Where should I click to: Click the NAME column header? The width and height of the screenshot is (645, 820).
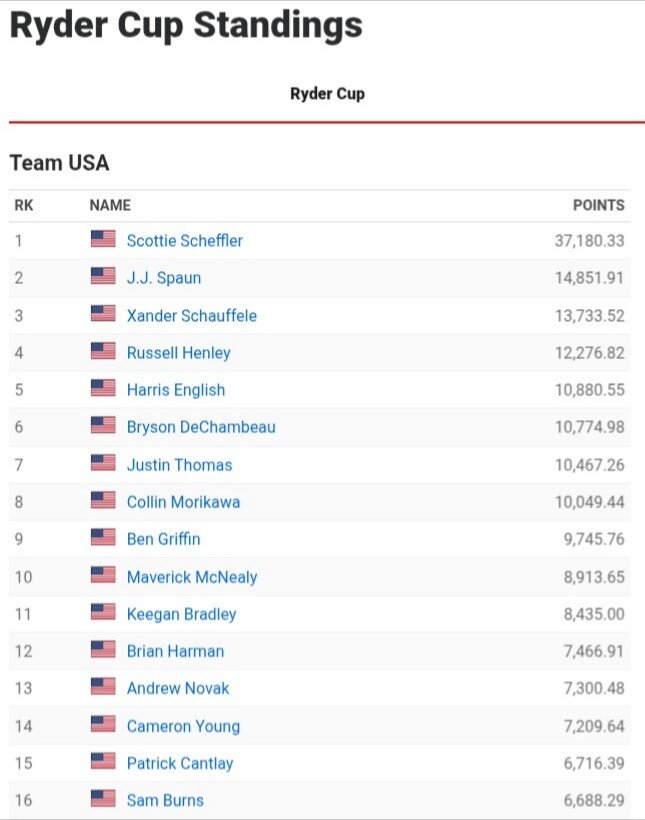[x=110, y=205]
